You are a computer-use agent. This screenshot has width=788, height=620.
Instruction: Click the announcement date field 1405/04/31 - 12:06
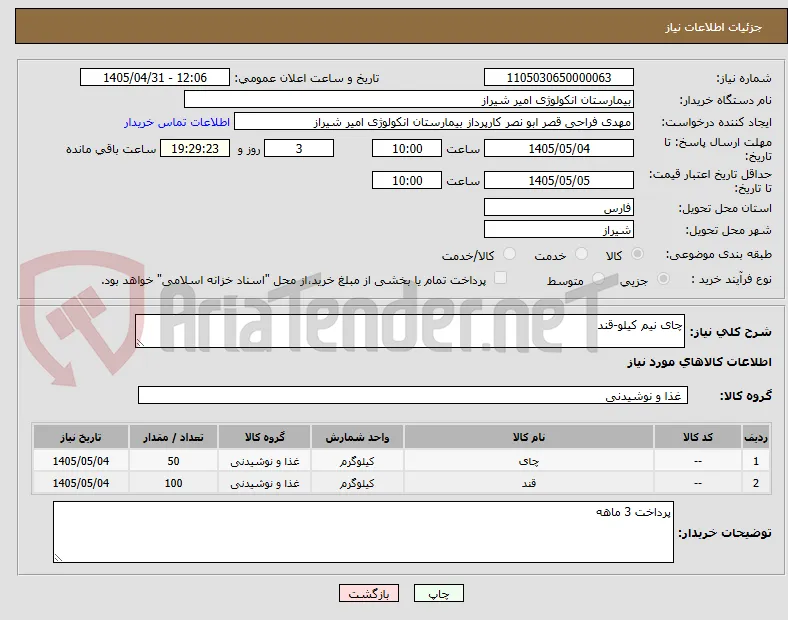155,77
